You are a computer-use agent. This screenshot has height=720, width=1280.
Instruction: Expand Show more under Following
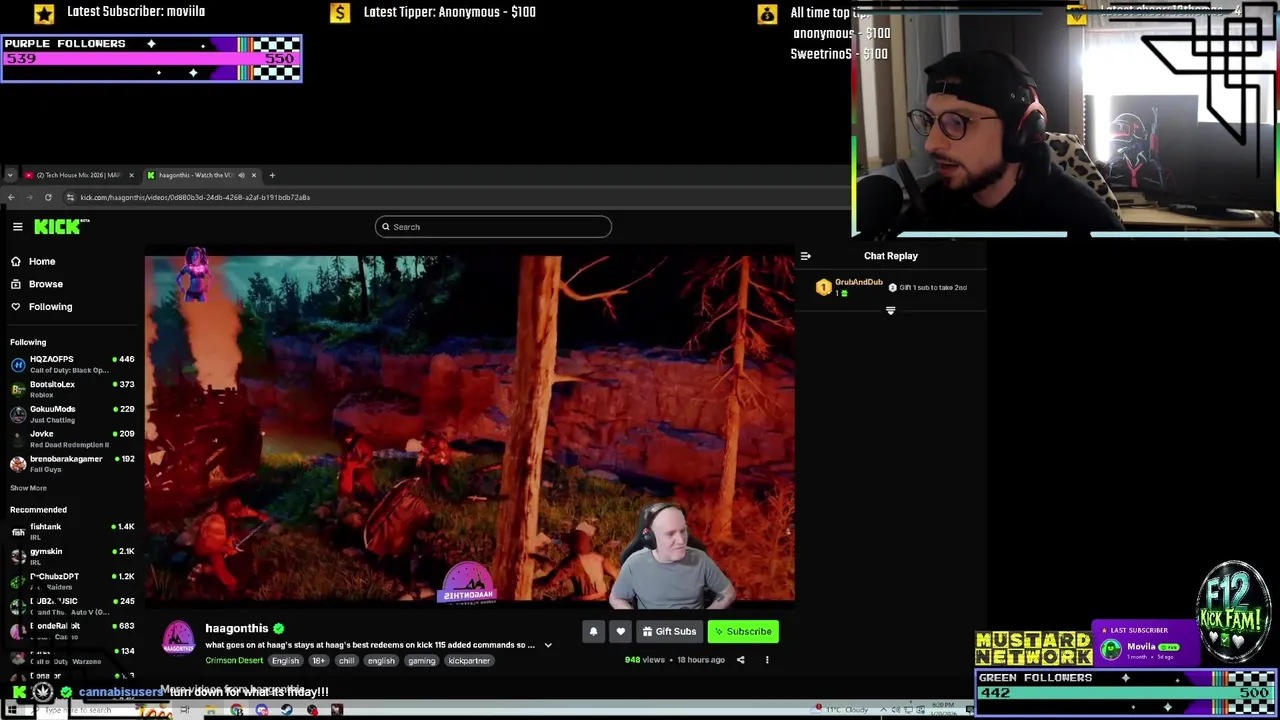tap(28, 488)
